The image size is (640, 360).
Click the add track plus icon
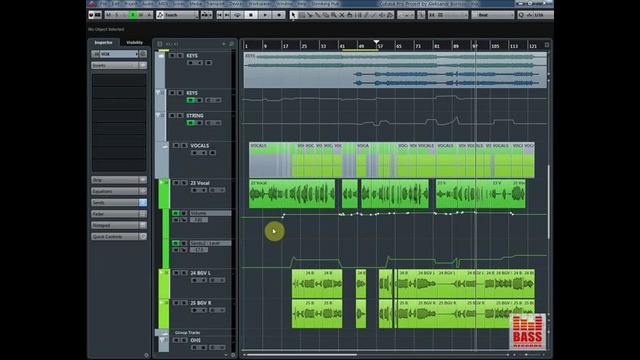[224, 44]
